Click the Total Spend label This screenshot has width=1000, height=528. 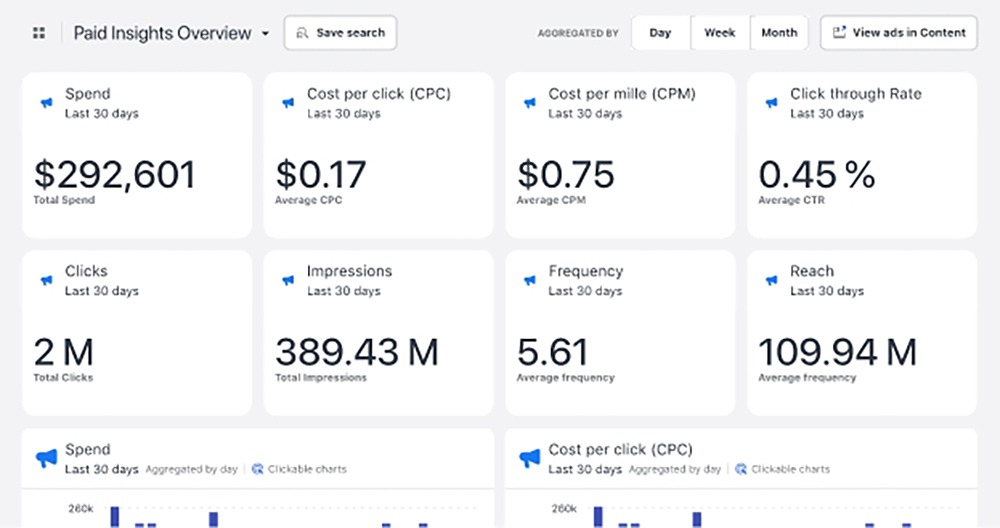64,200
